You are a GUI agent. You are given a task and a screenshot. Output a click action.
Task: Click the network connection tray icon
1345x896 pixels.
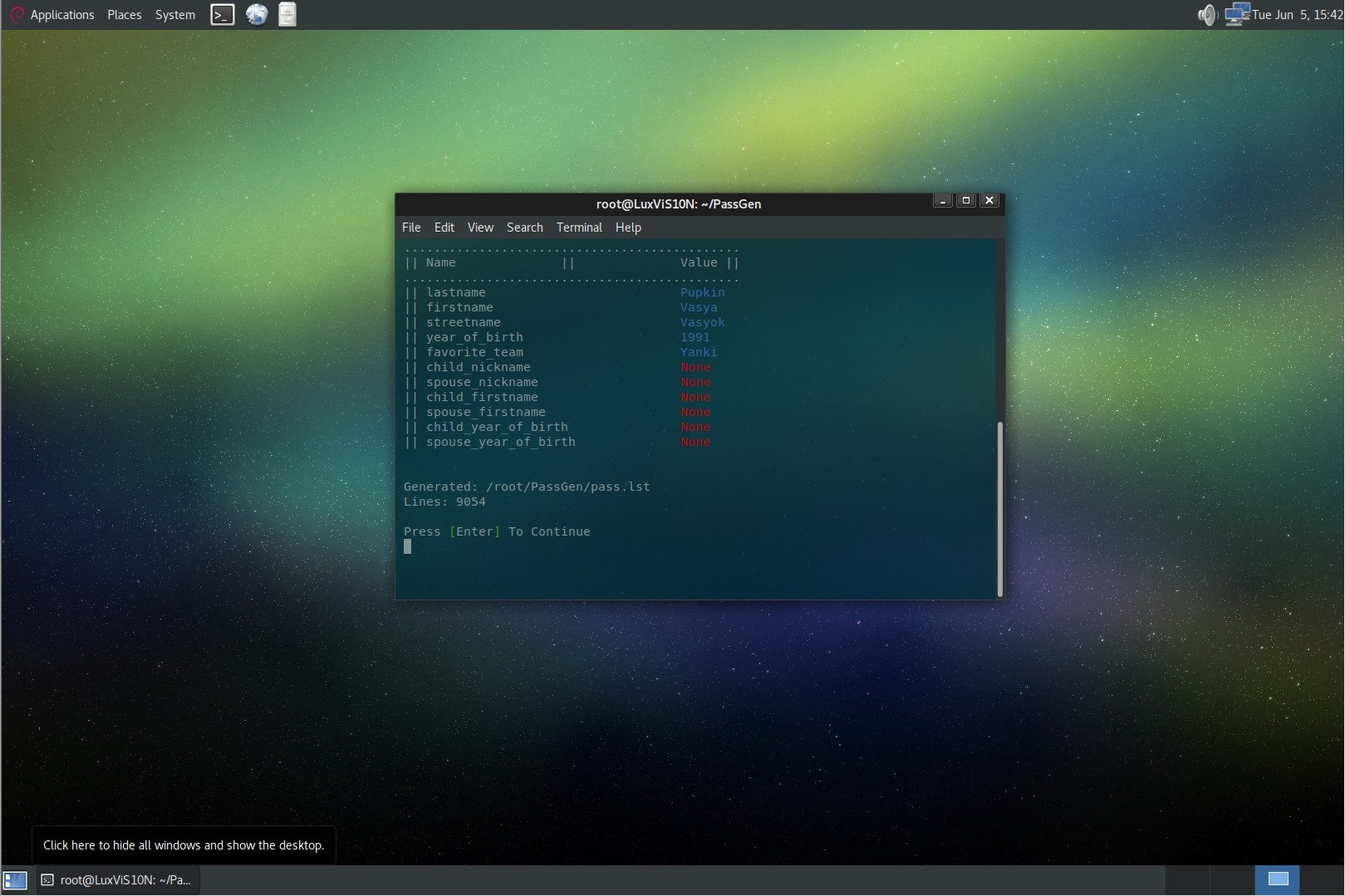1236,15
